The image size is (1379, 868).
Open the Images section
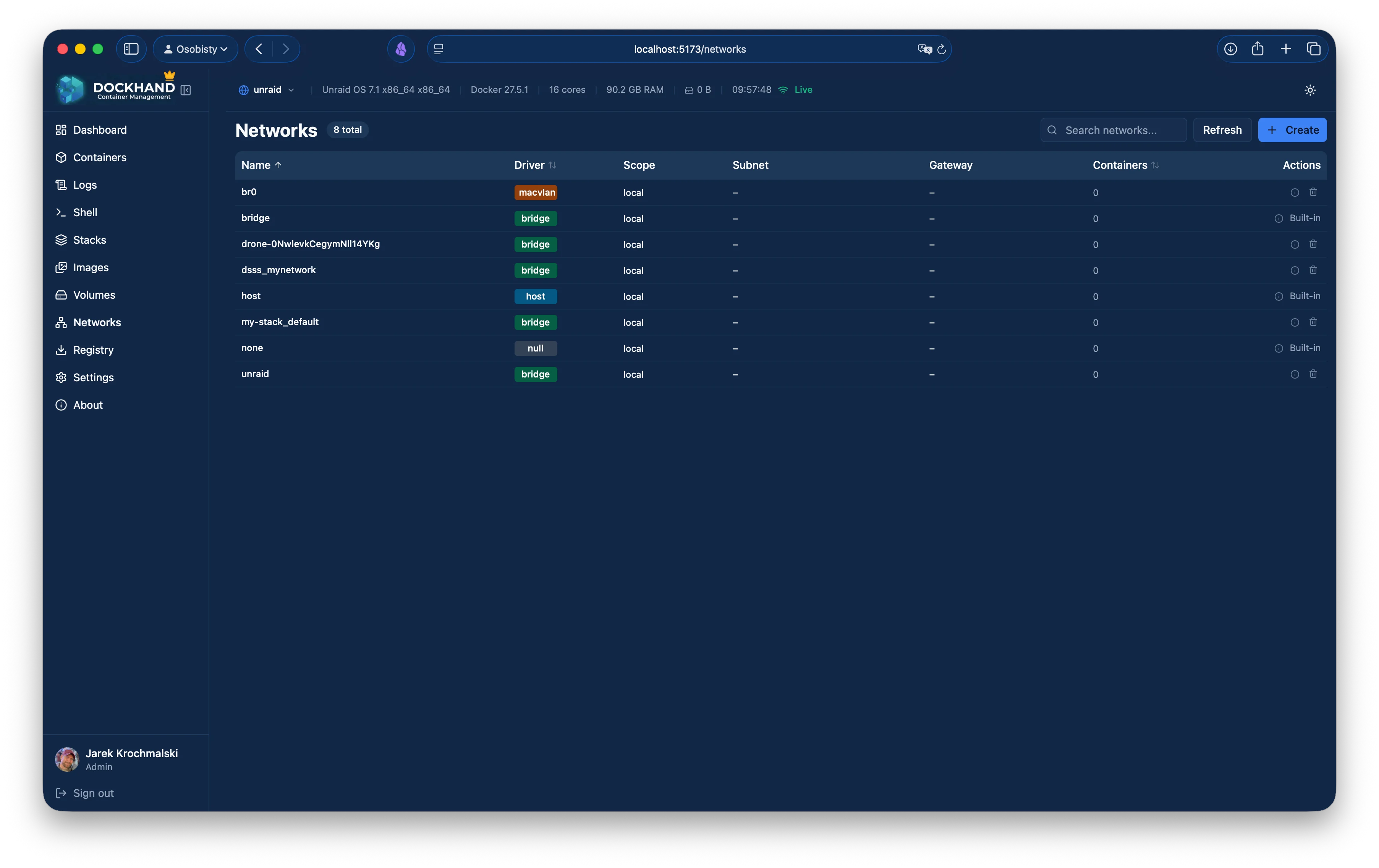pyautogui.click(x=91, y=267)
